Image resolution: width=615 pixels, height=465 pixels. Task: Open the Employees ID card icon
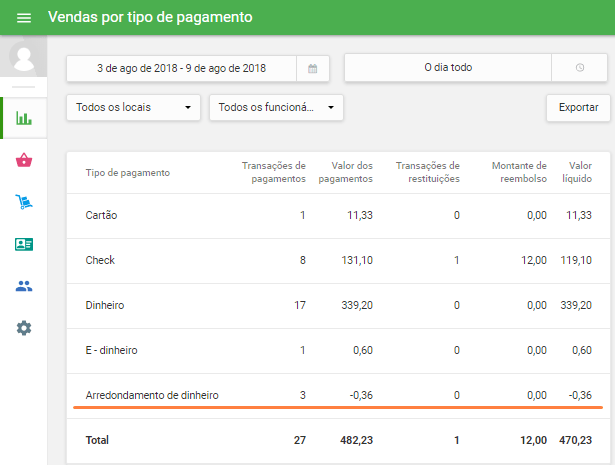[x=23, y=244]
